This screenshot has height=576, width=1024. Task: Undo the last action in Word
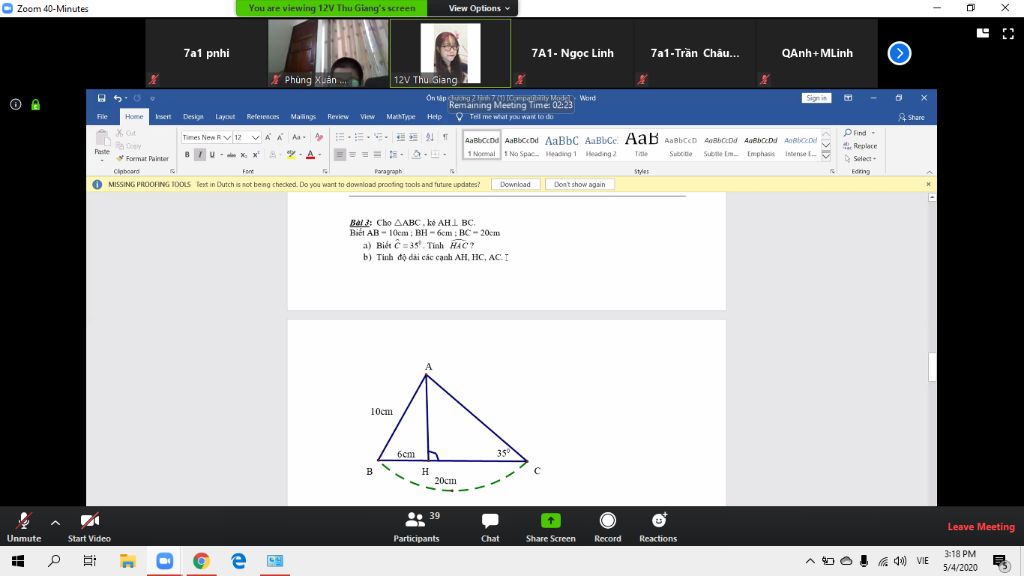tap(118, 98)
